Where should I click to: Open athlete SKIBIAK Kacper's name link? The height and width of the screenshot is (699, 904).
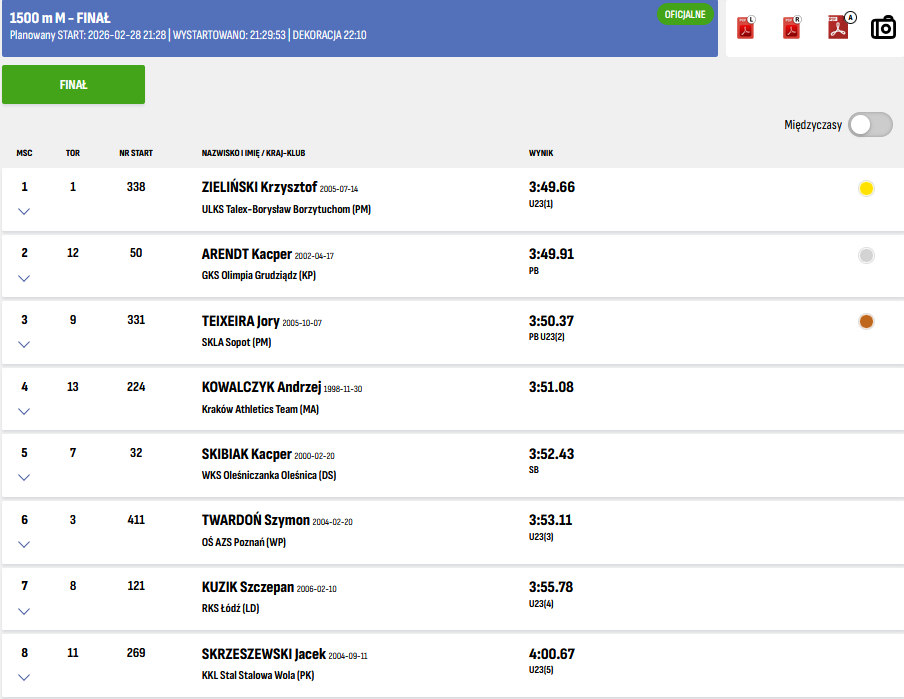tap(246, 454)
